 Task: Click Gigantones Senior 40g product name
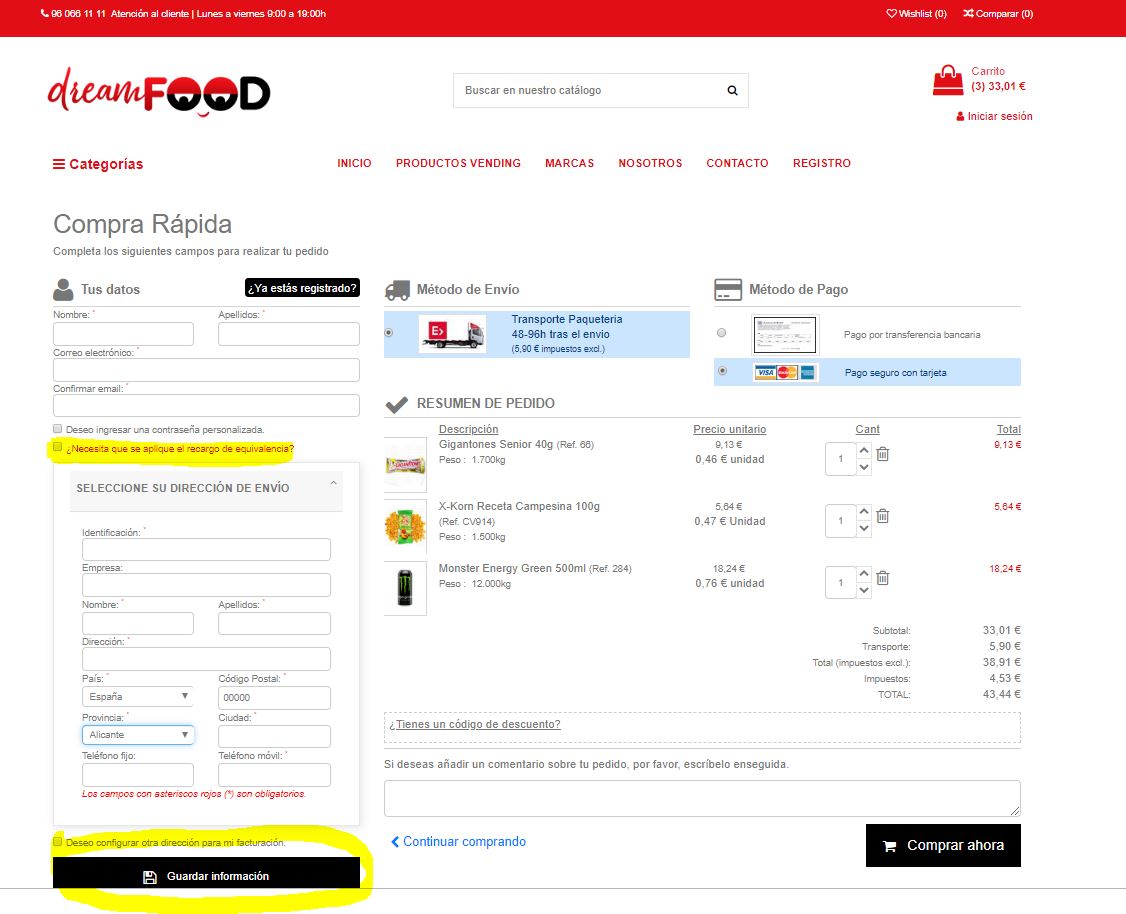point(495,444)
